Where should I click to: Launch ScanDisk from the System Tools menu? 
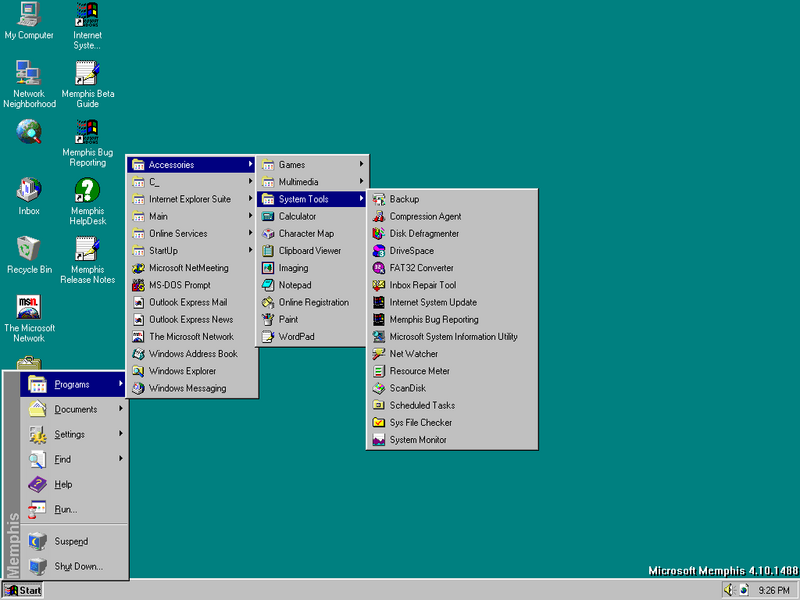(x=407, y=388)
